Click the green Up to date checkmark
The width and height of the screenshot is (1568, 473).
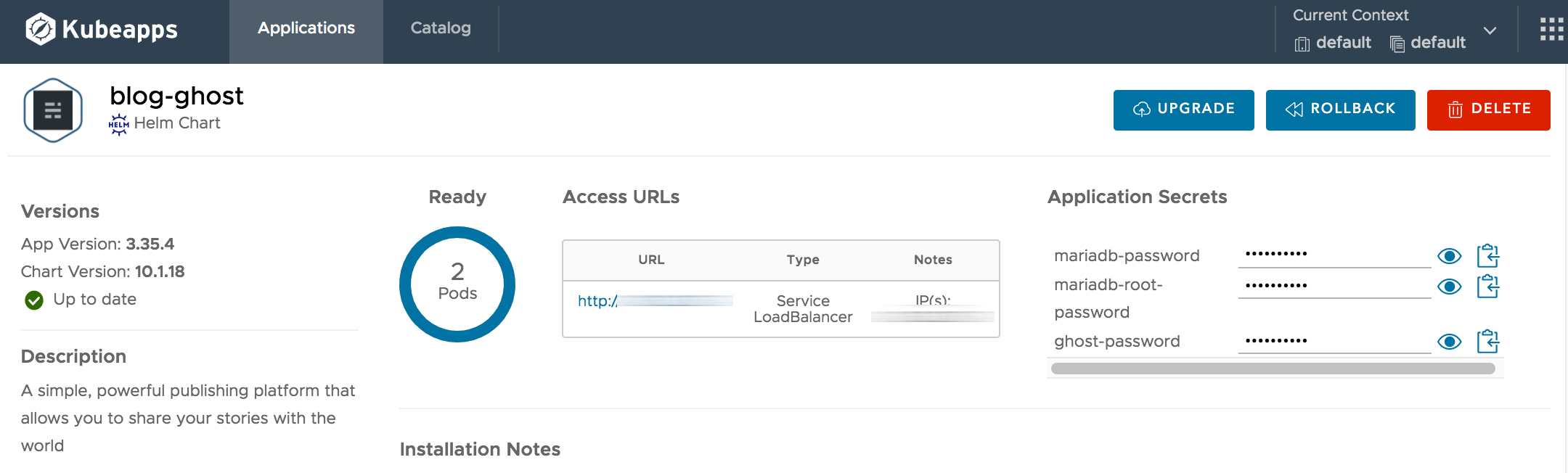(x=34, y=300)
